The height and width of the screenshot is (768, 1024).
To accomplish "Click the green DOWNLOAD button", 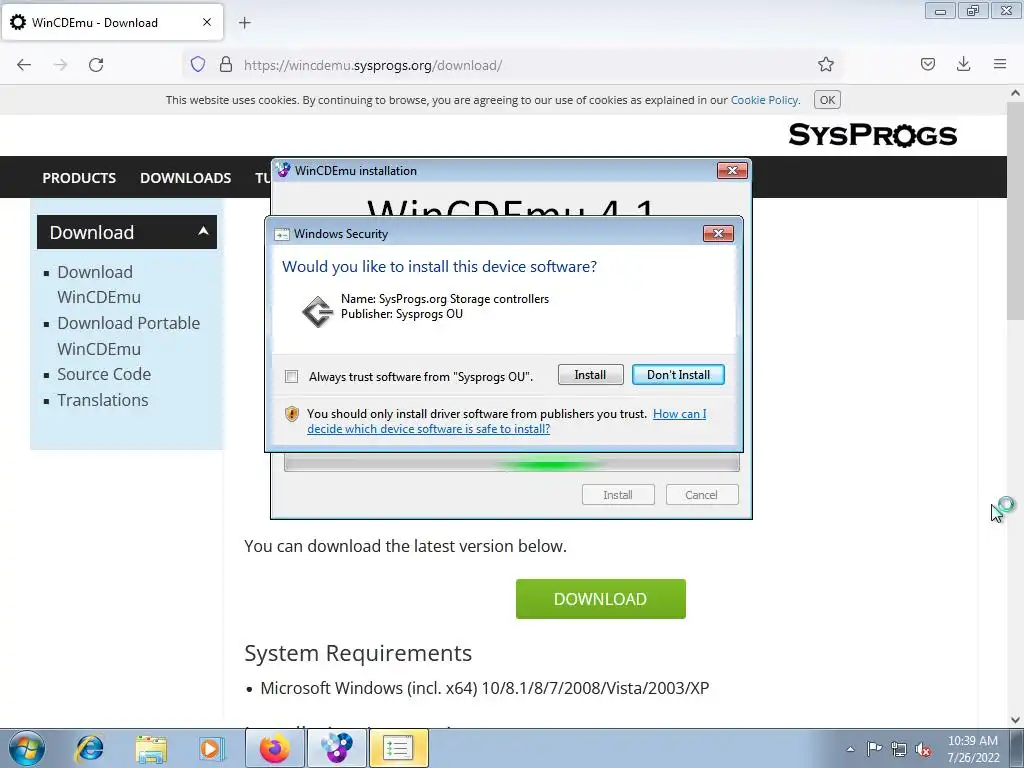I will (x=601, y=599).
